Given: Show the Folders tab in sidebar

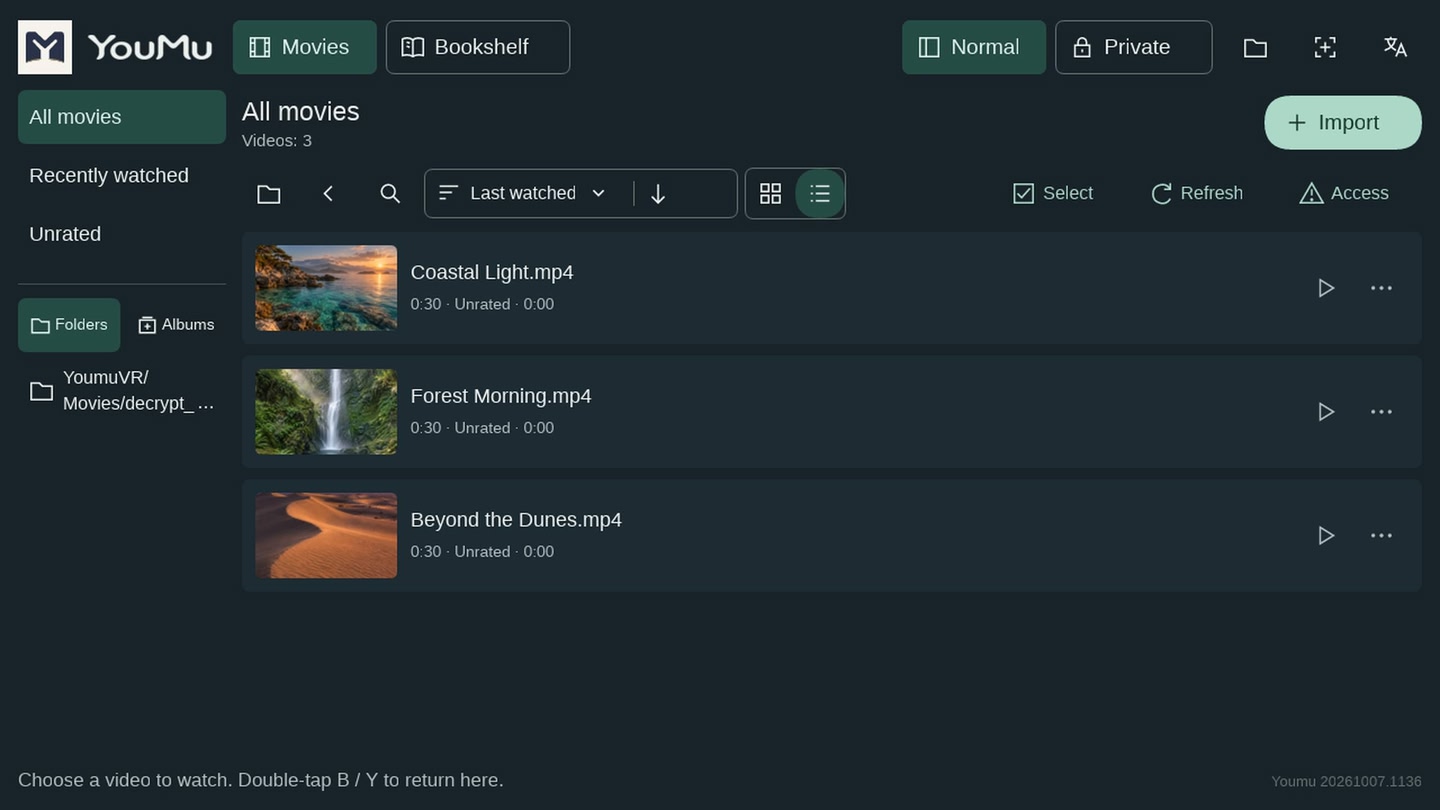Looking at the screenshot, I should pyautogui.click(x=69, y=325).
